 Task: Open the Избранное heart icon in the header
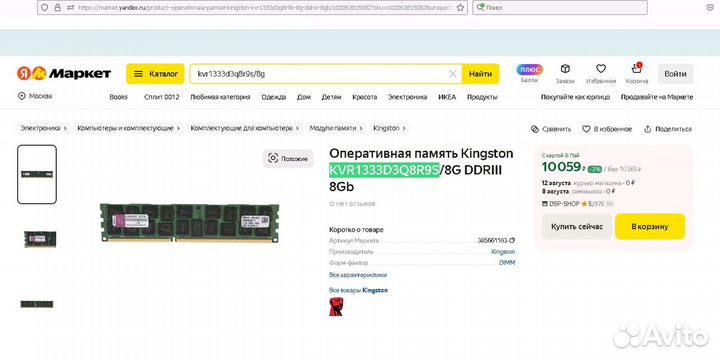(601, 73)
